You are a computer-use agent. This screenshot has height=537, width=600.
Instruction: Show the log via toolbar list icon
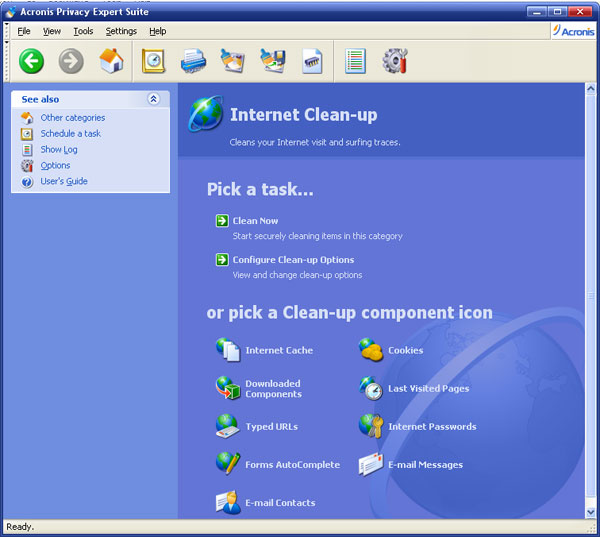[355, 61]
